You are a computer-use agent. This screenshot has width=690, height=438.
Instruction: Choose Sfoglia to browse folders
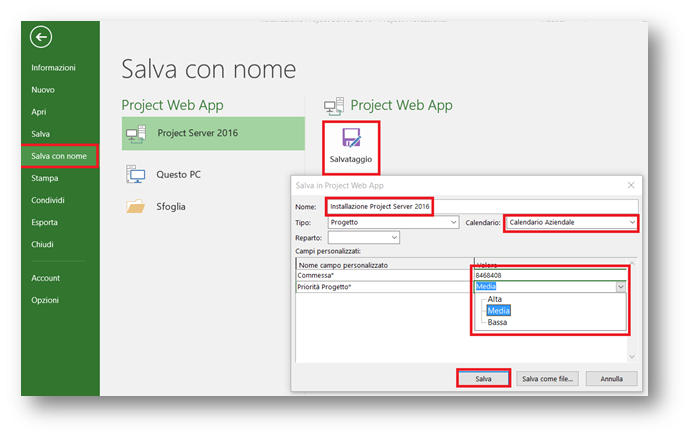click(x=171, y=206)
